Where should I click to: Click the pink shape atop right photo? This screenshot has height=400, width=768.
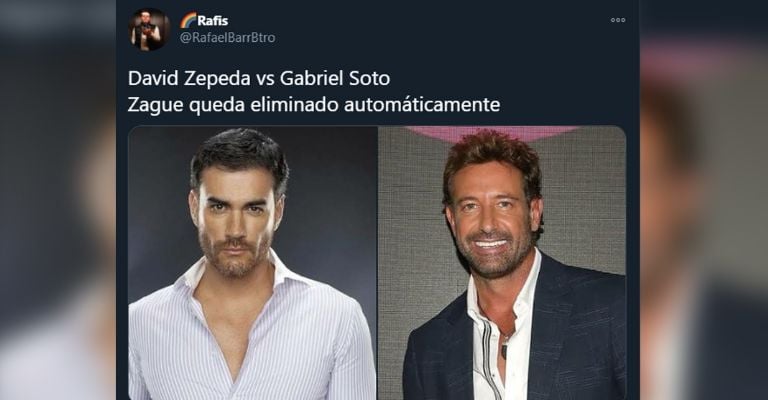491,132
